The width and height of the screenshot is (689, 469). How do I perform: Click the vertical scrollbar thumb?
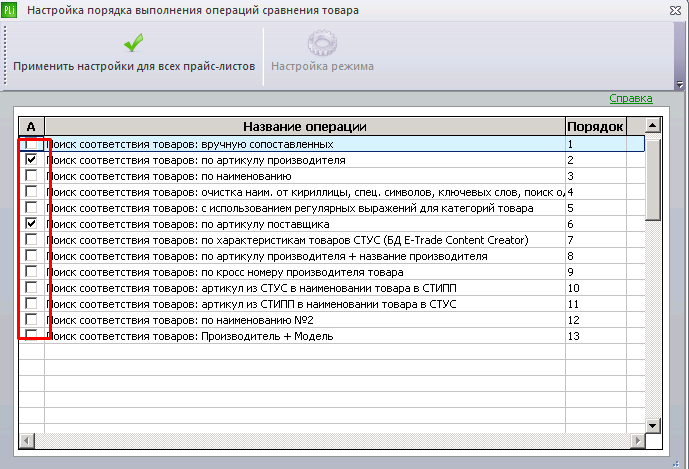pos(653,180)
